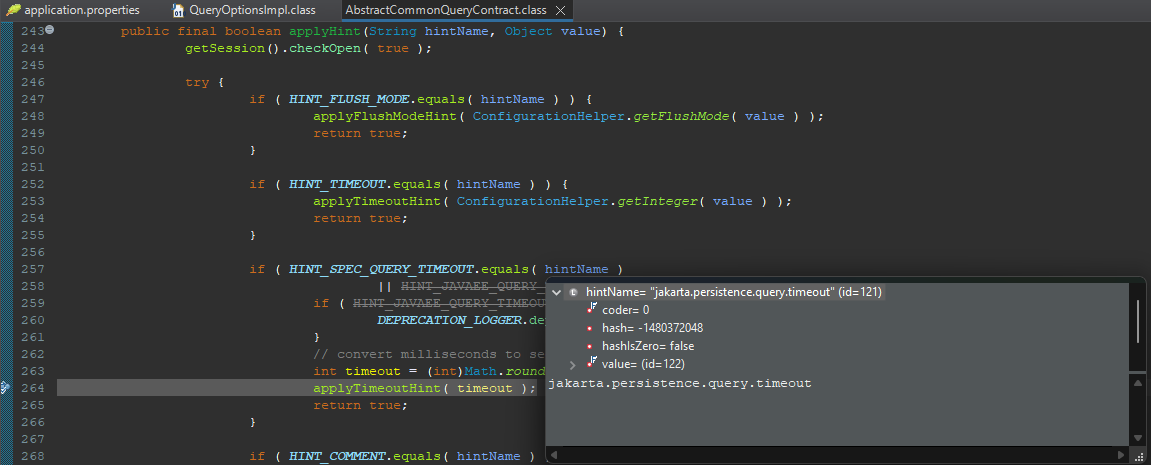Click the current instruction pointer arrow at line 264
Image resolution: width=1151 pixels, height=465 pixels.
click(x=5, y=388)
